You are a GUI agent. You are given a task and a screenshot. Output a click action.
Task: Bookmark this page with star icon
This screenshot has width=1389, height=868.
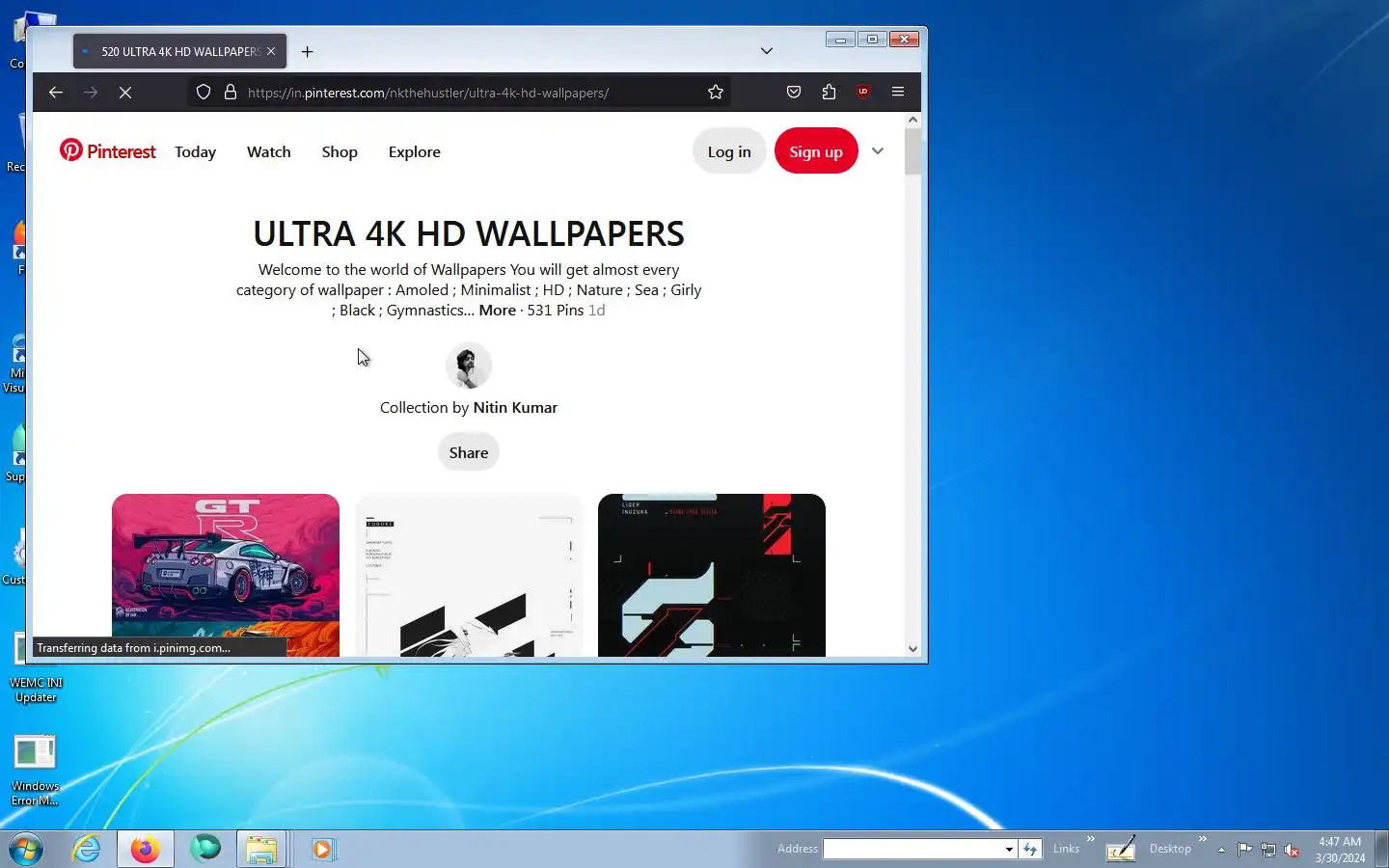(716, 93)
